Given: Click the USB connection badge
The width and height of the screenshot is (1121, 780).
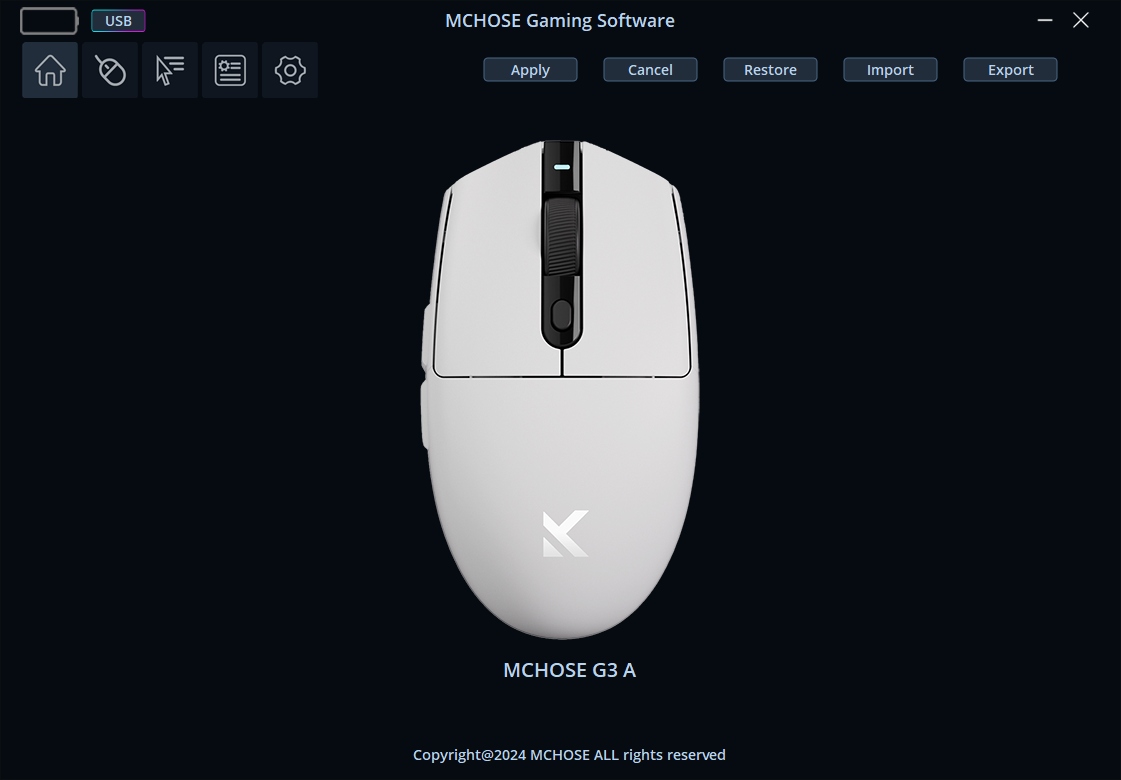Looking at the screenshot, I should point(119,21).
